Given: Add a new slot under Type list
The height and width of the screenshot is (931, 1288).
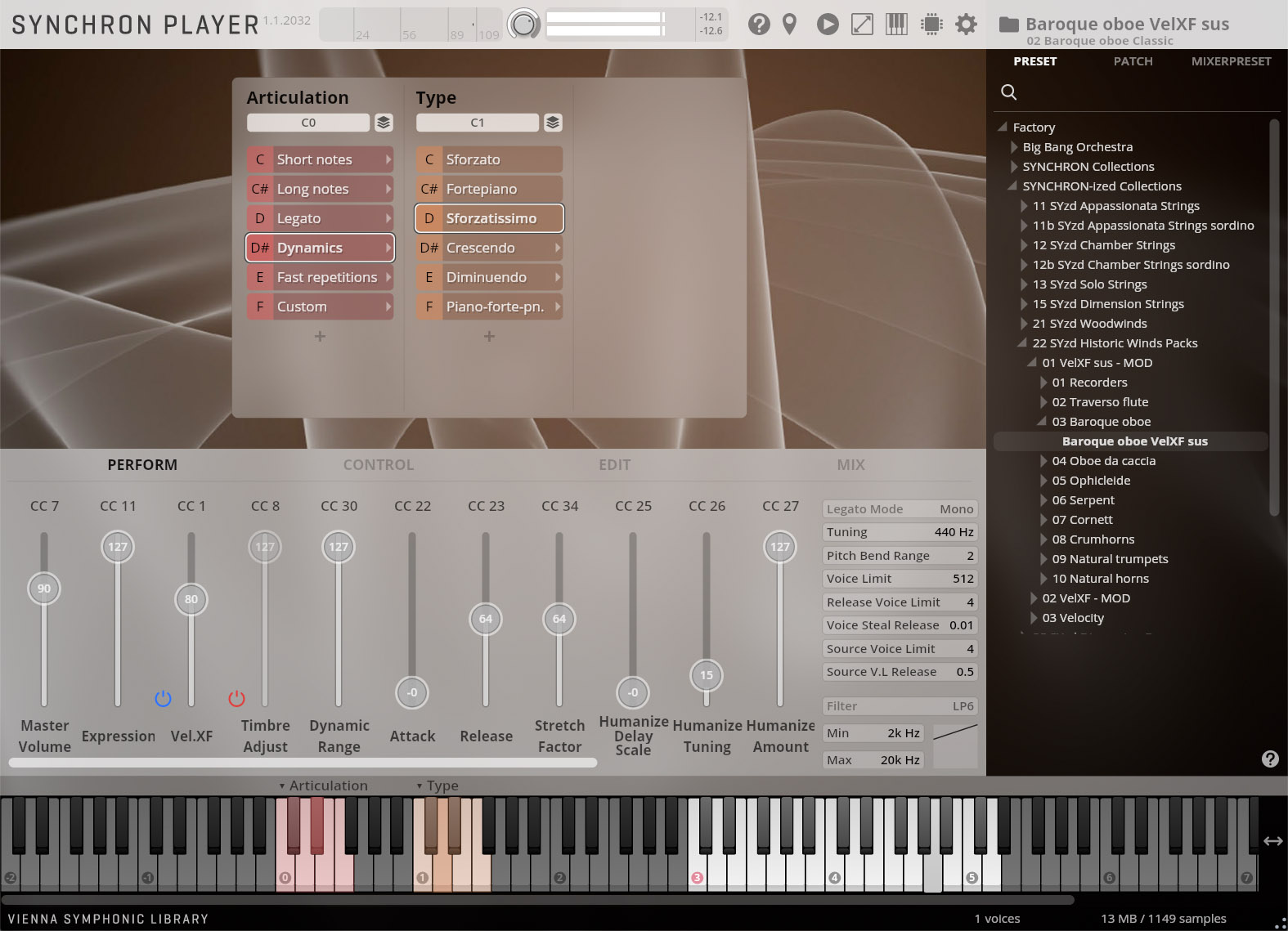Looking at the screenshot, I should 489,336.
